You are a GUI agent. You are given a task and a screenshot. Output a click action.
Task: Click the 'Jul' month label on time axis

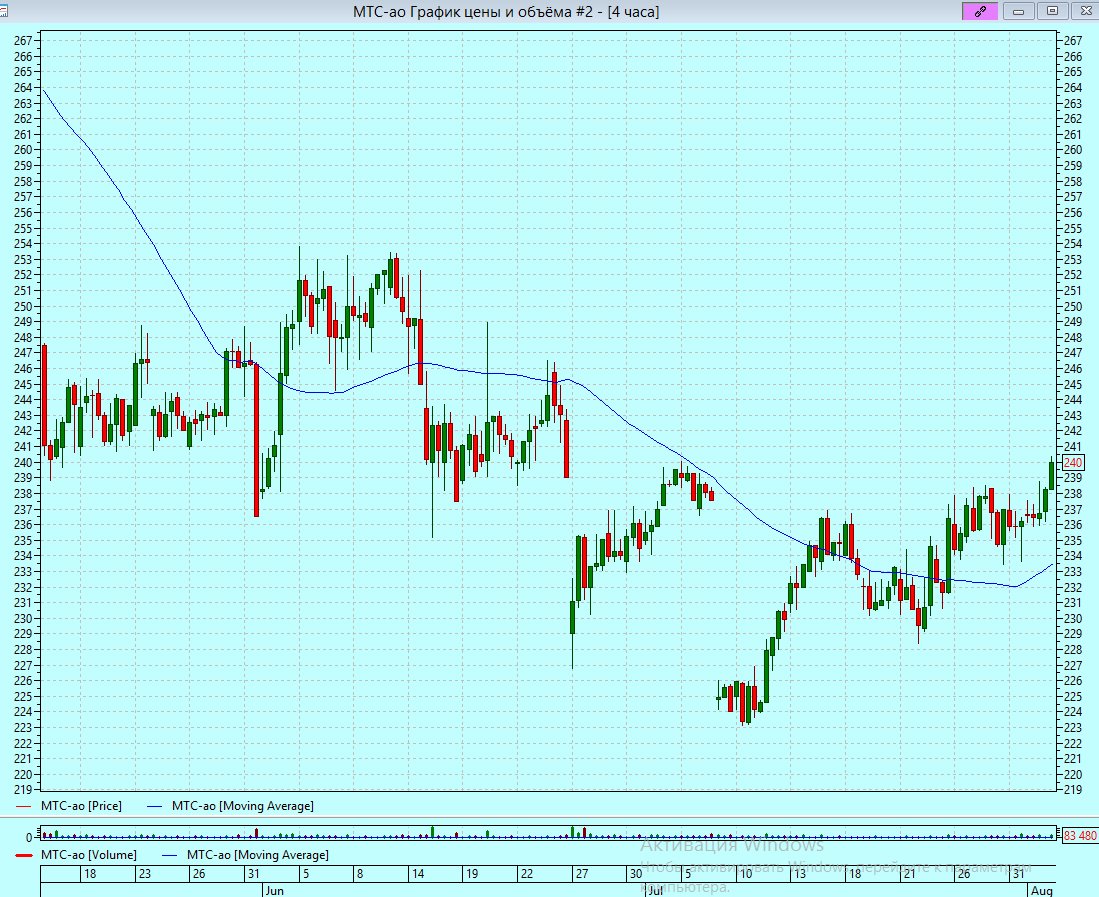[x=655, y=891]
